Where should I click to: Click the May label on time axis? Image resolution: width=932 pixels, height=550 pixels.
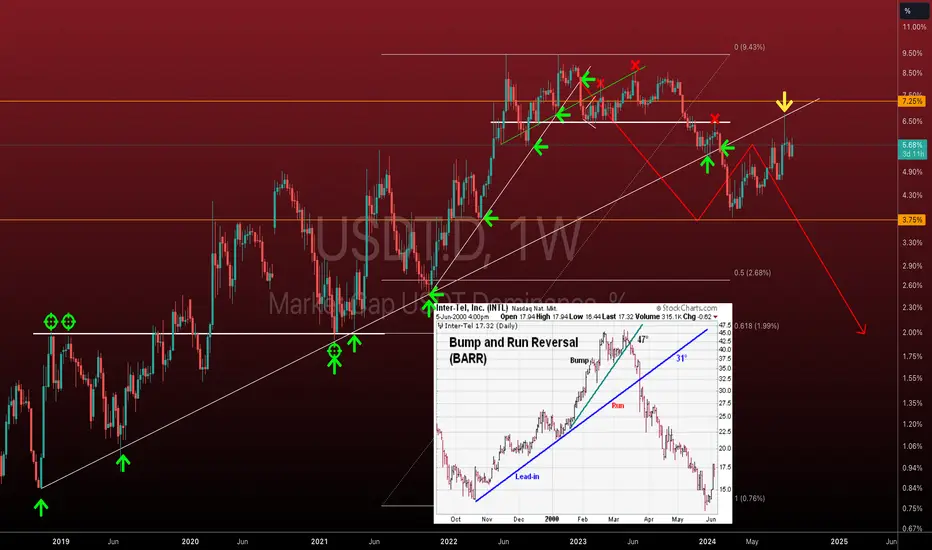(752, 542)
